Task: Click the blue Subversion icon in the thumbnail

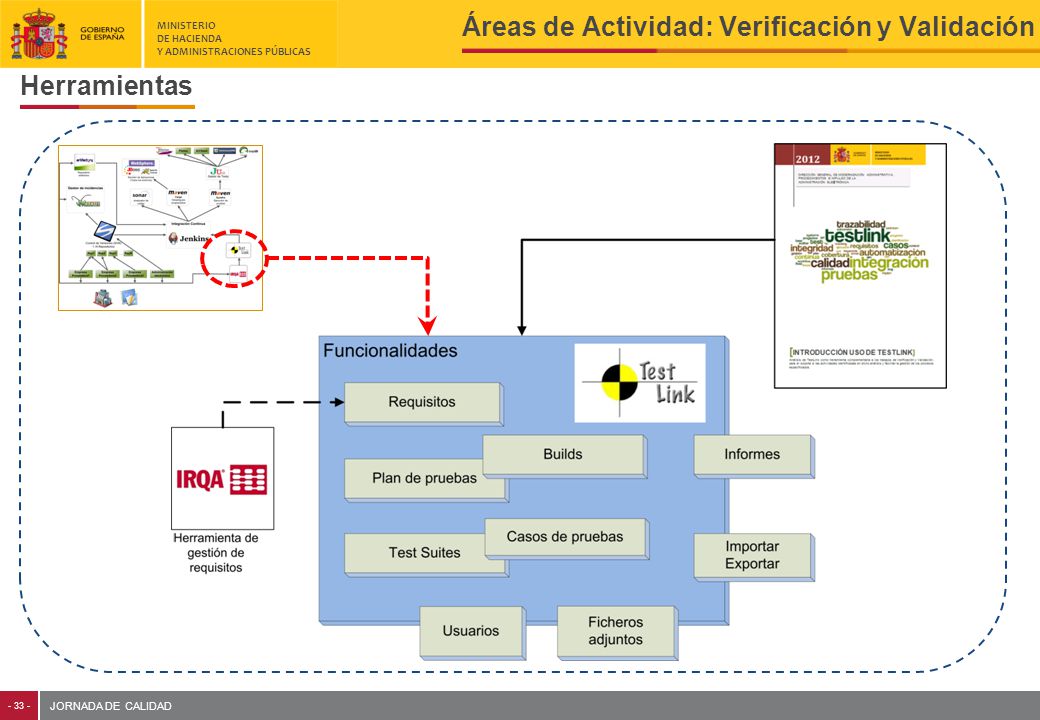Action: coord(105,231)
